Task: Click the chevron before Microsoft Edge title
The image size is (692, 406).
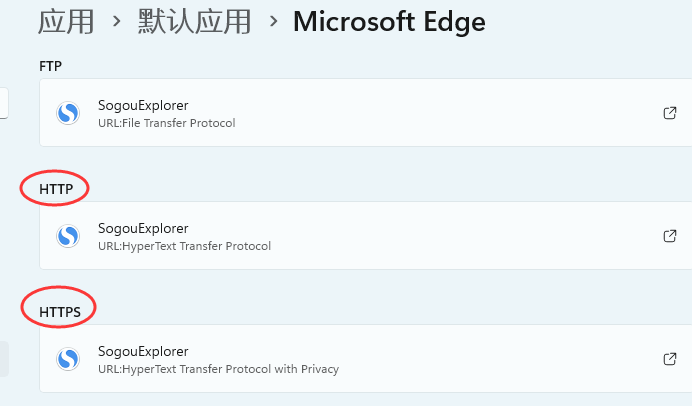Action: (x=274, y=21)
